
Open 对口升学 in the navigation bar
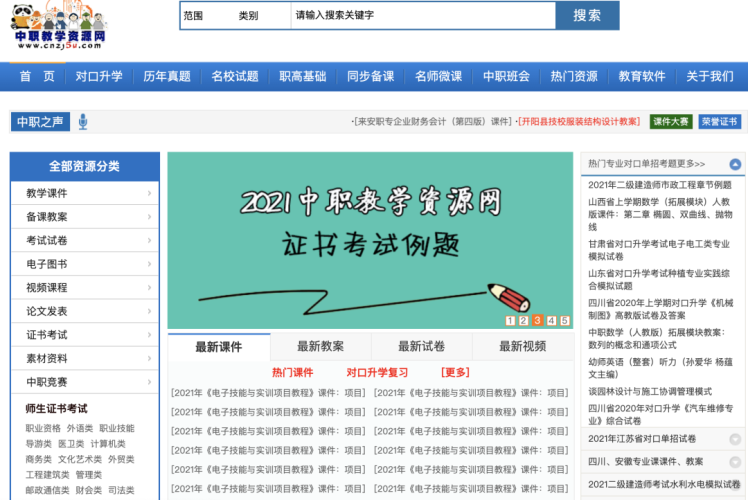pyautogui.click(x=99, y=76)
